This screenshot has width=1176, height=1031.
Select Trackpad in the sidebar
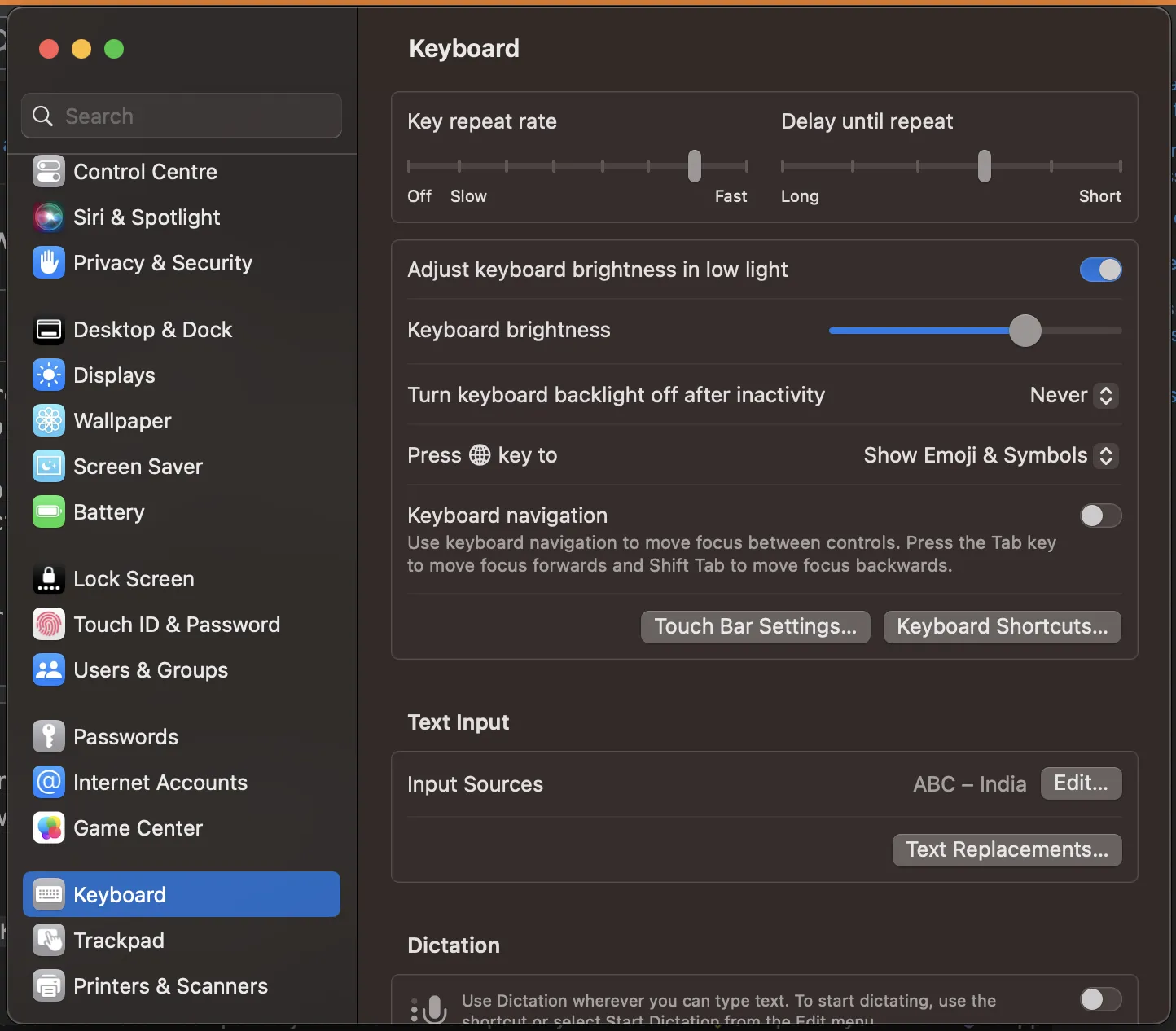pyautogui.click(x=119, y=941)
